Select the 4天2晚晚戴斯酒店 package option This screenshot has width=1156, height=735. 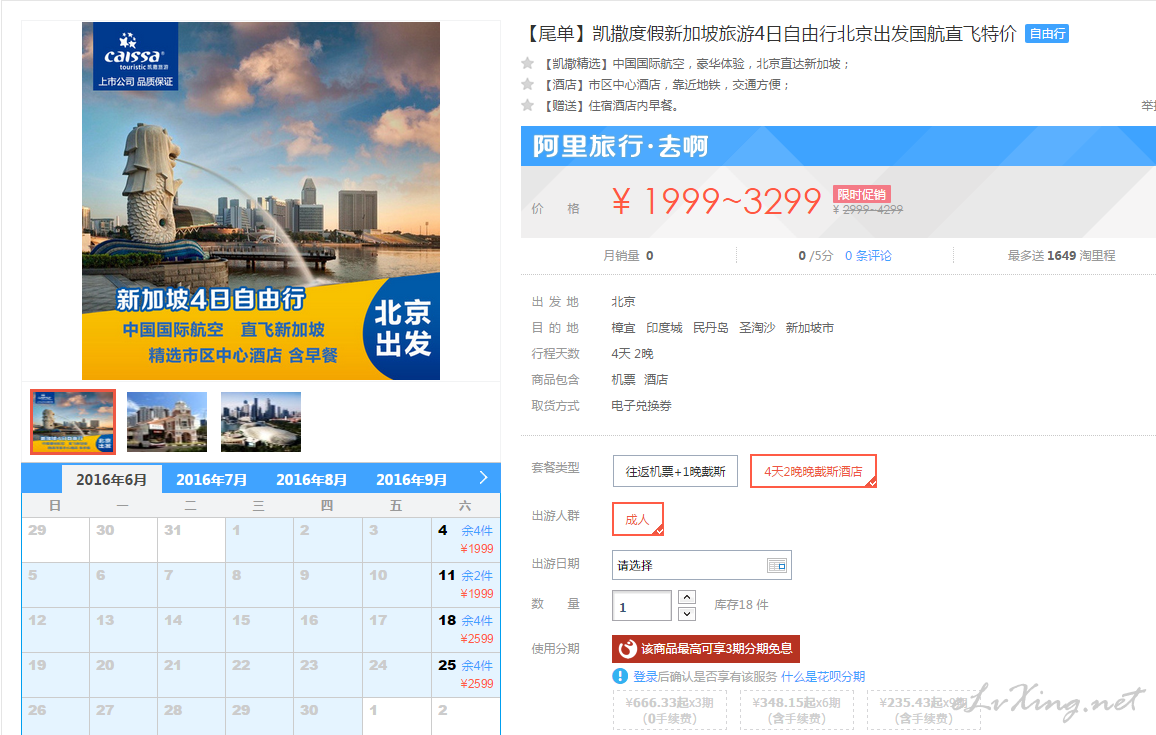(813, 471)
